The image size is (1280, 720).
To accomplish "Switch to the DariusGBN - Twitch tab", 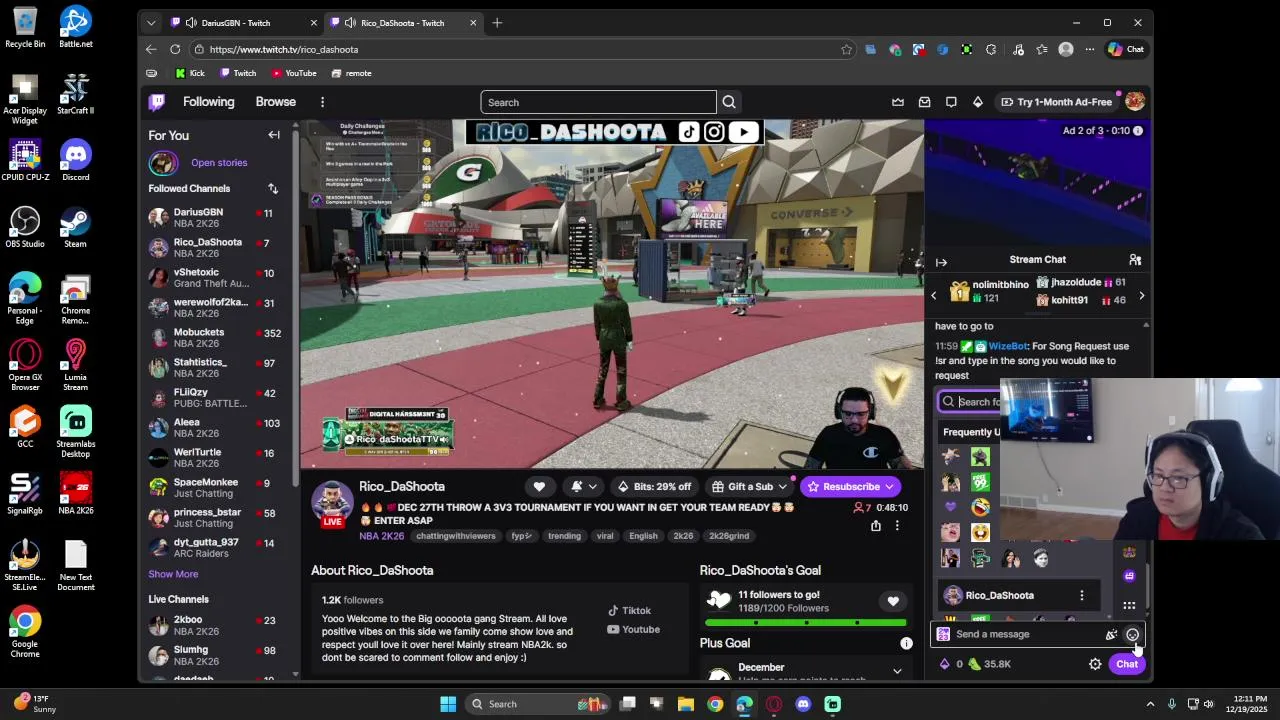I will point(243,22).
